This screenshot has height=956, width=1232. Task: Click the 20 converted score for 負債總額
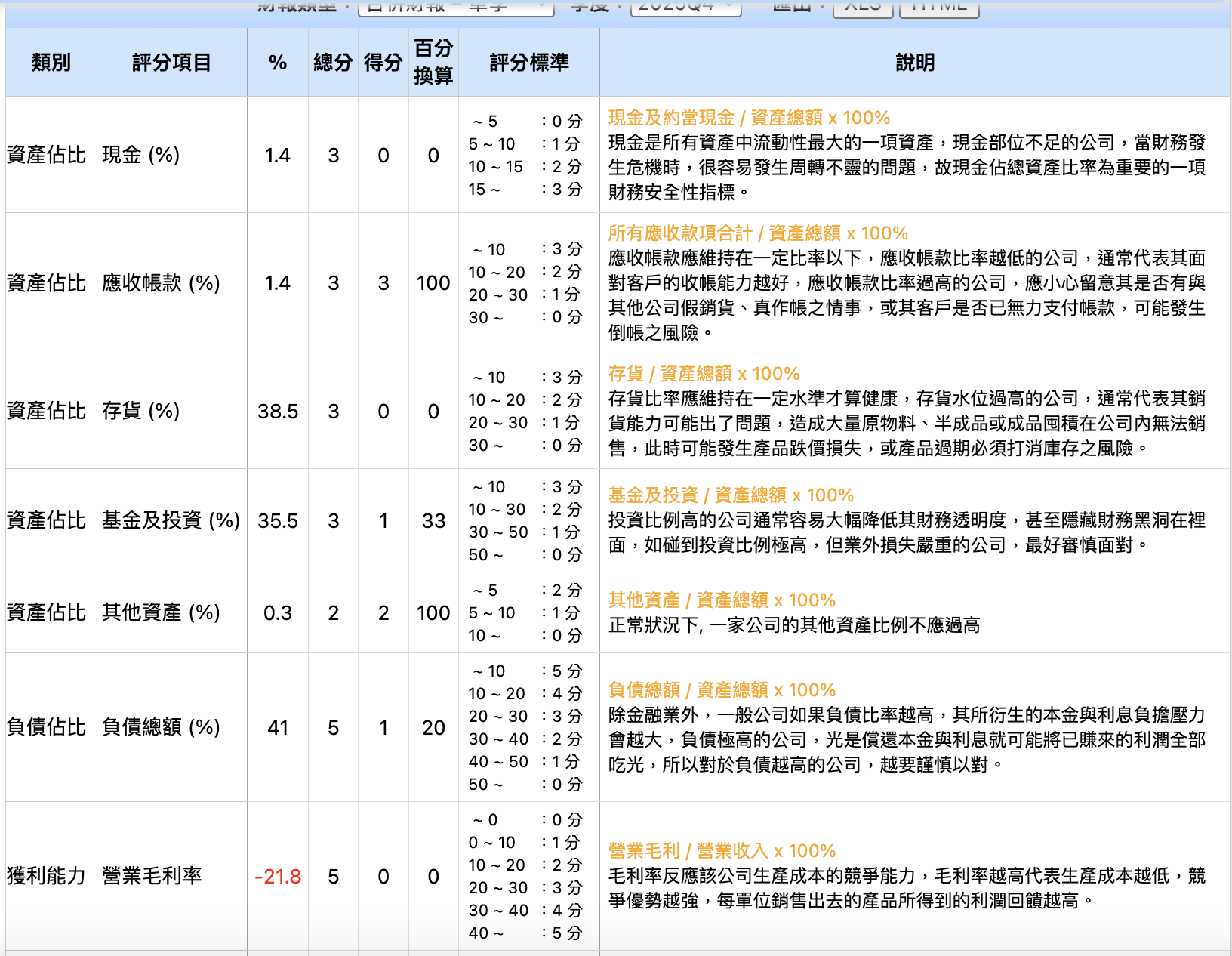tap(433, 727)
